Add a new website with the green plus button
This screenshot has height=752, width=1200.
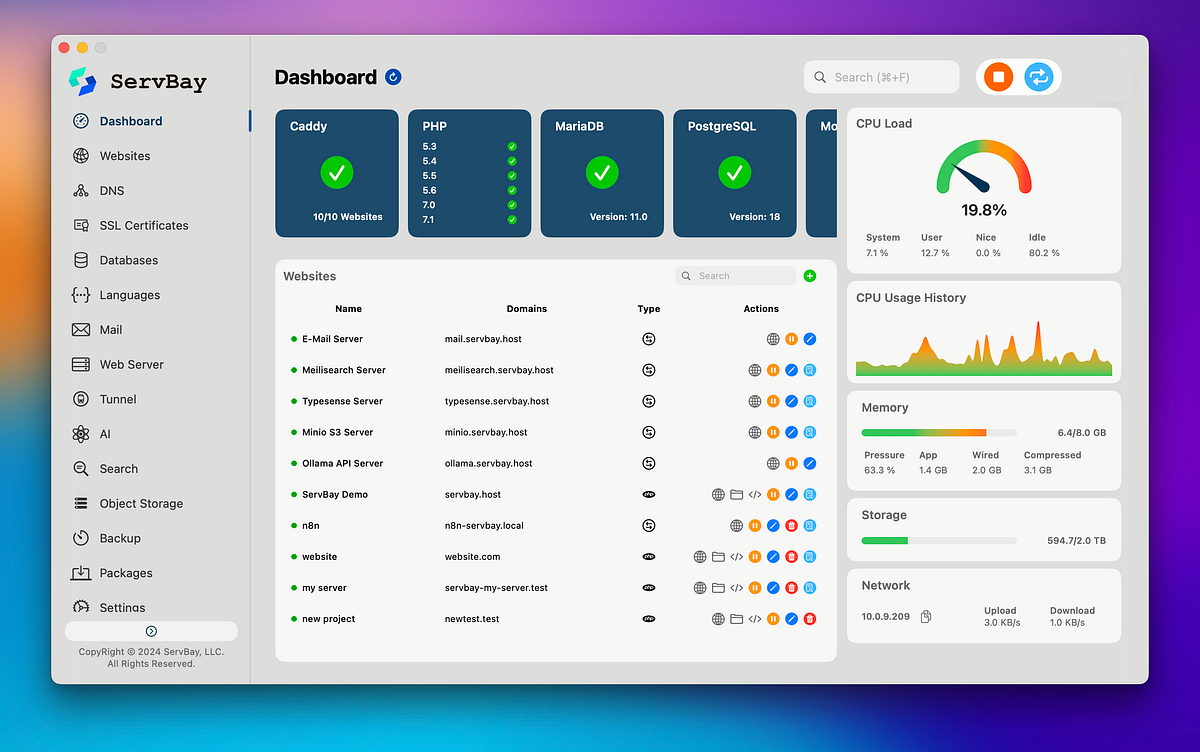coord(810,275)
